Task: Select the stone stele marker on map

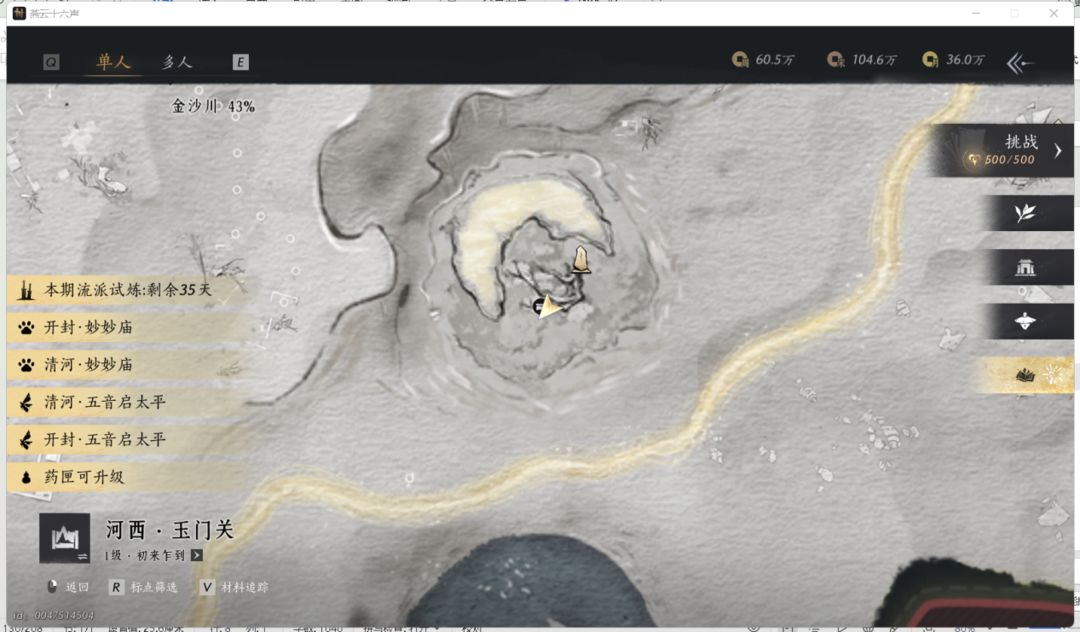Action: point(581,260)
